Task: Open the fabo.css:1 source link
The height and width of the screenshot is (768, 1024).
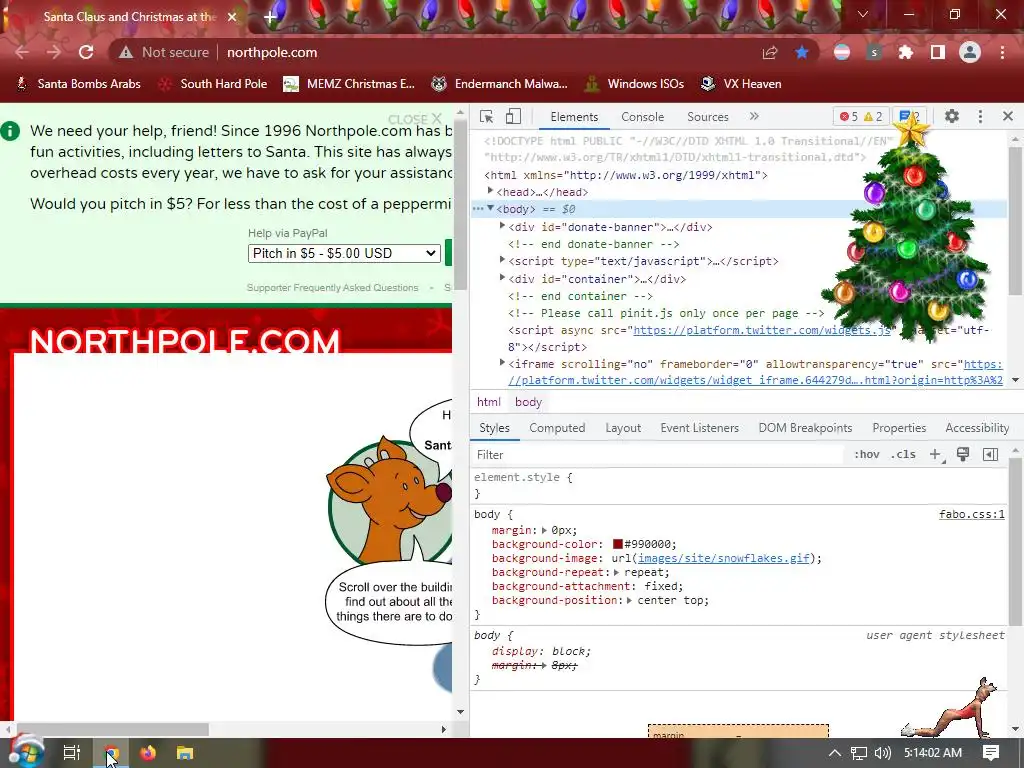Action: (x=972, y=514)
